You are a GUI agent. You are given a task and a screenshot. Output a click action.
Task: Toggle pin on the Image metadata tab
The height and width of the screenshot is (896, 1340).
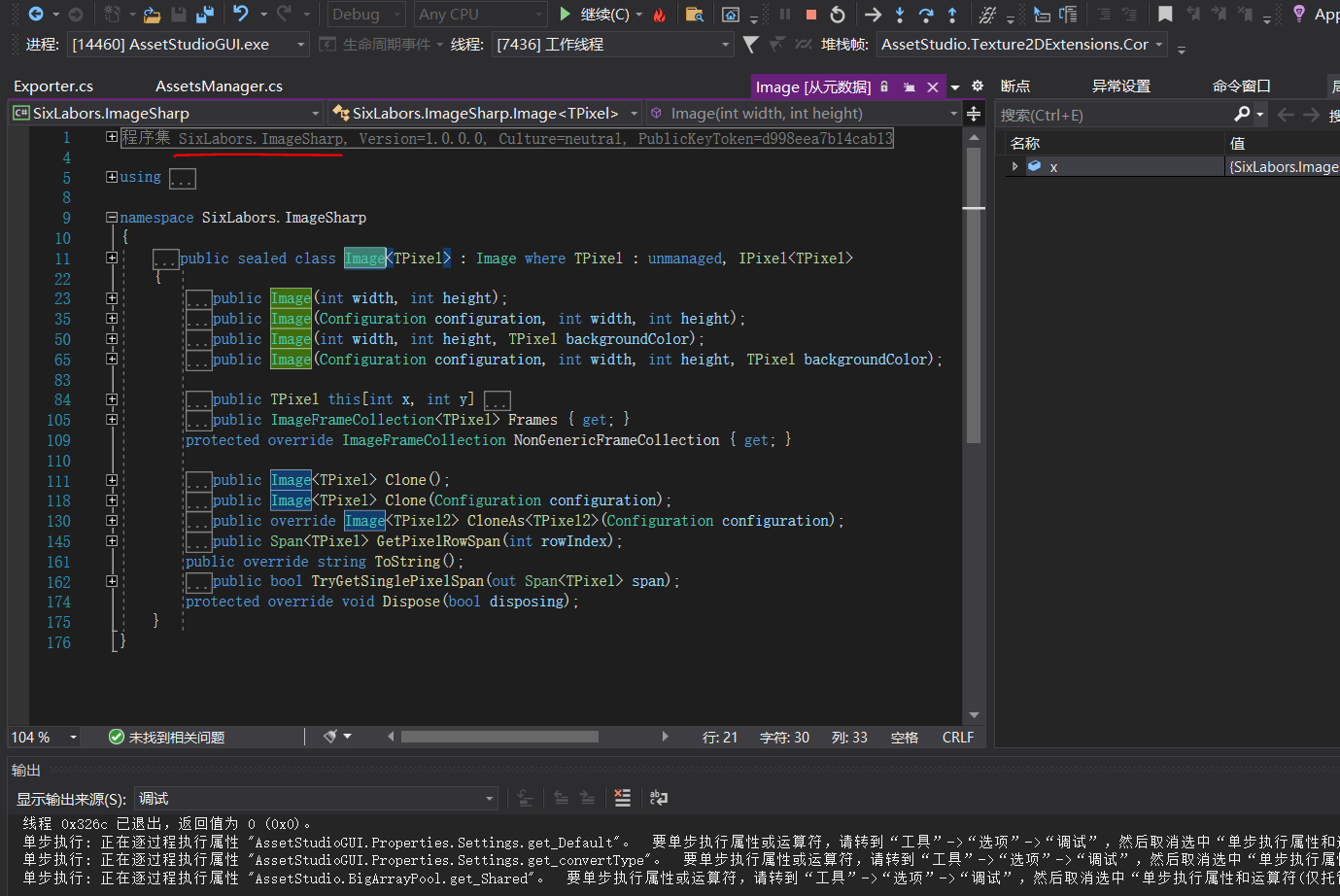[909, 86]
